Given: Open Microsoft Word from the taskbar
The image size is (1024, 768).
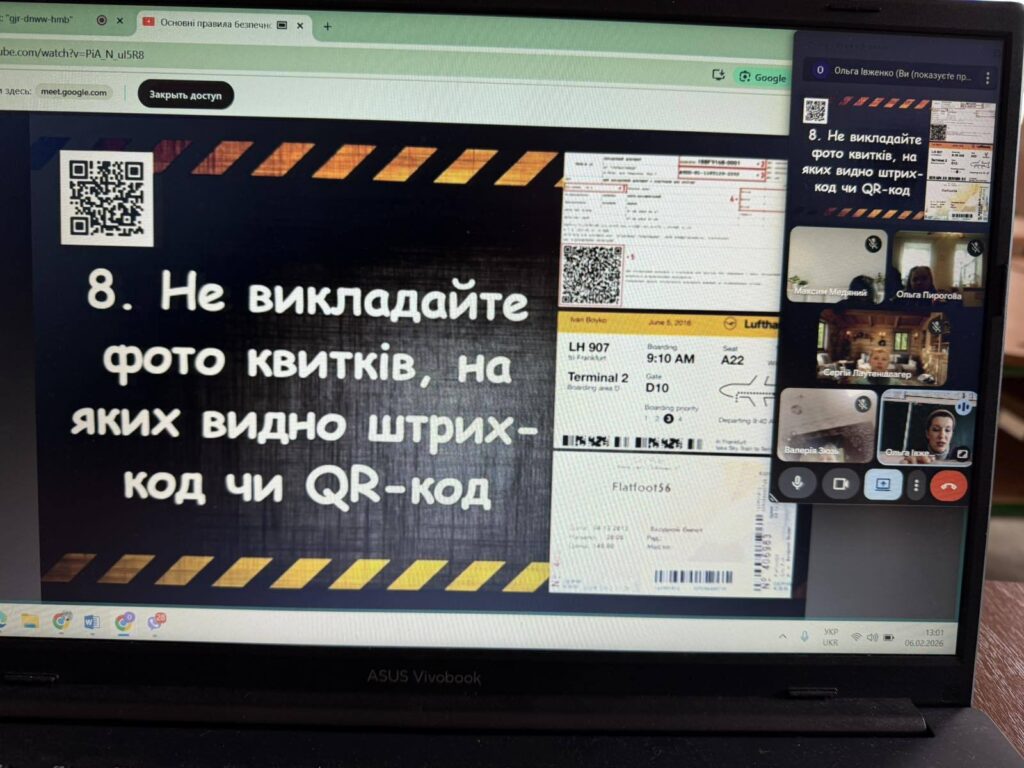Looking at the screenshot, I should [92, 622].
